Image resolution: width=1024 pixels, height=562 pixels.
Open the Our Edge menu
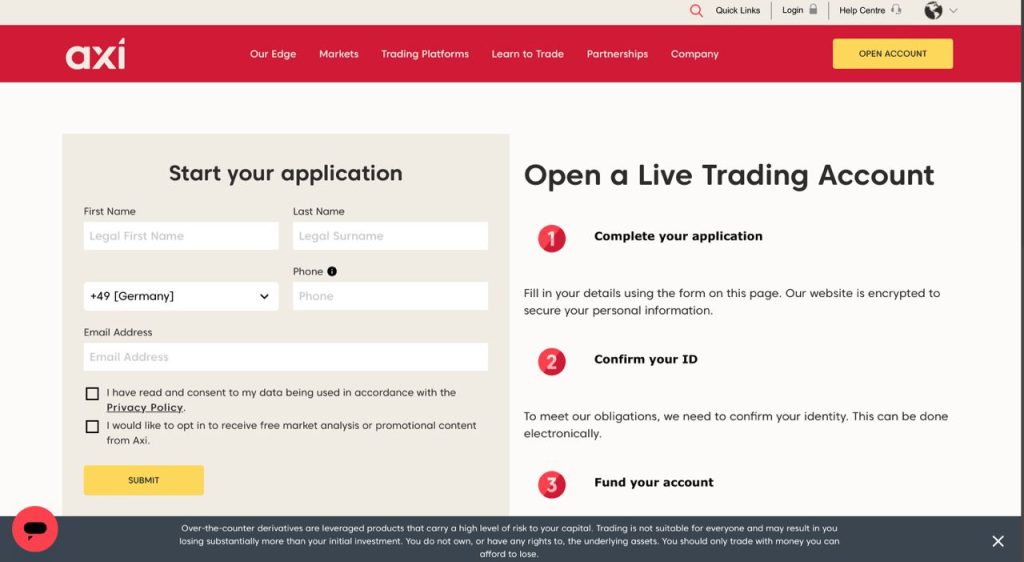coord(273,54)
